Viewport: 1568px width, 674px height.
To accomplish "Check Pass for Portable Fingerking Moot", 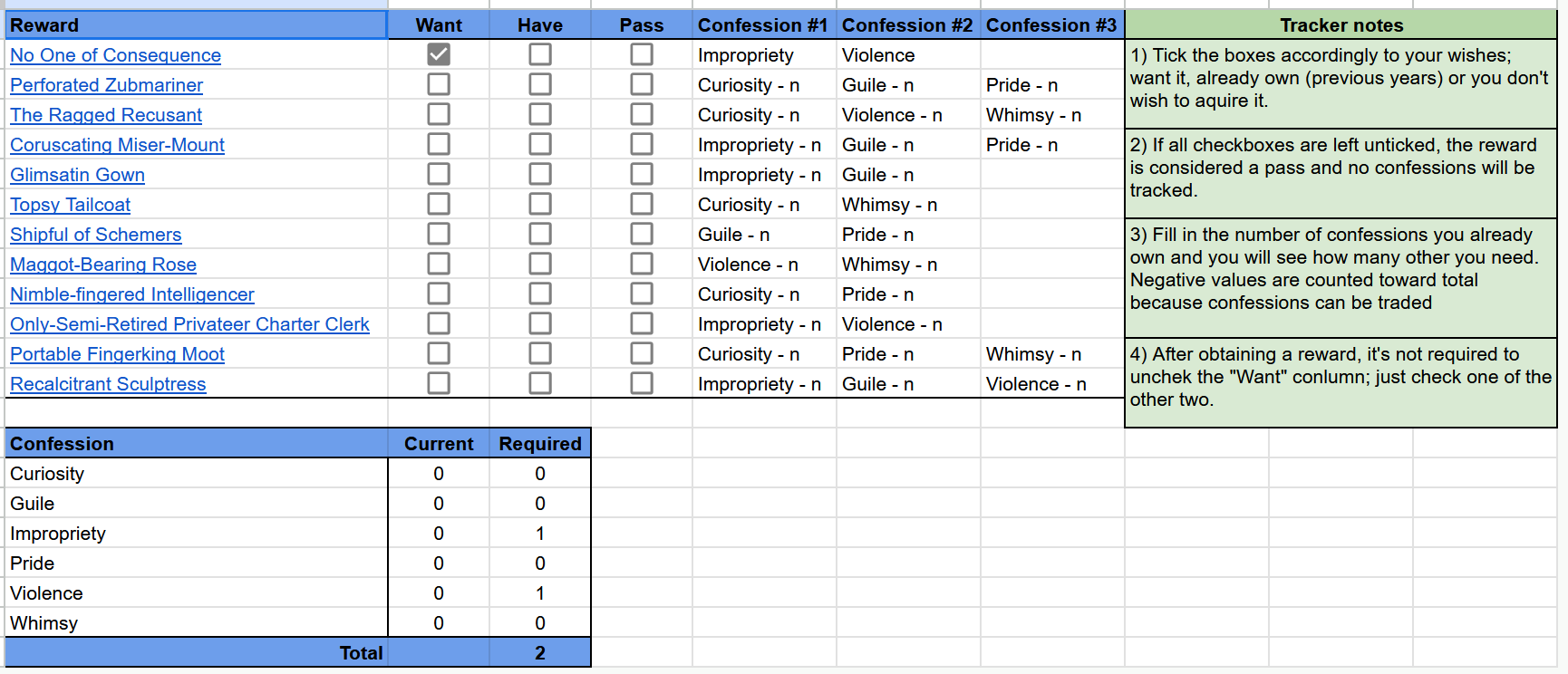I will [642, 353].
